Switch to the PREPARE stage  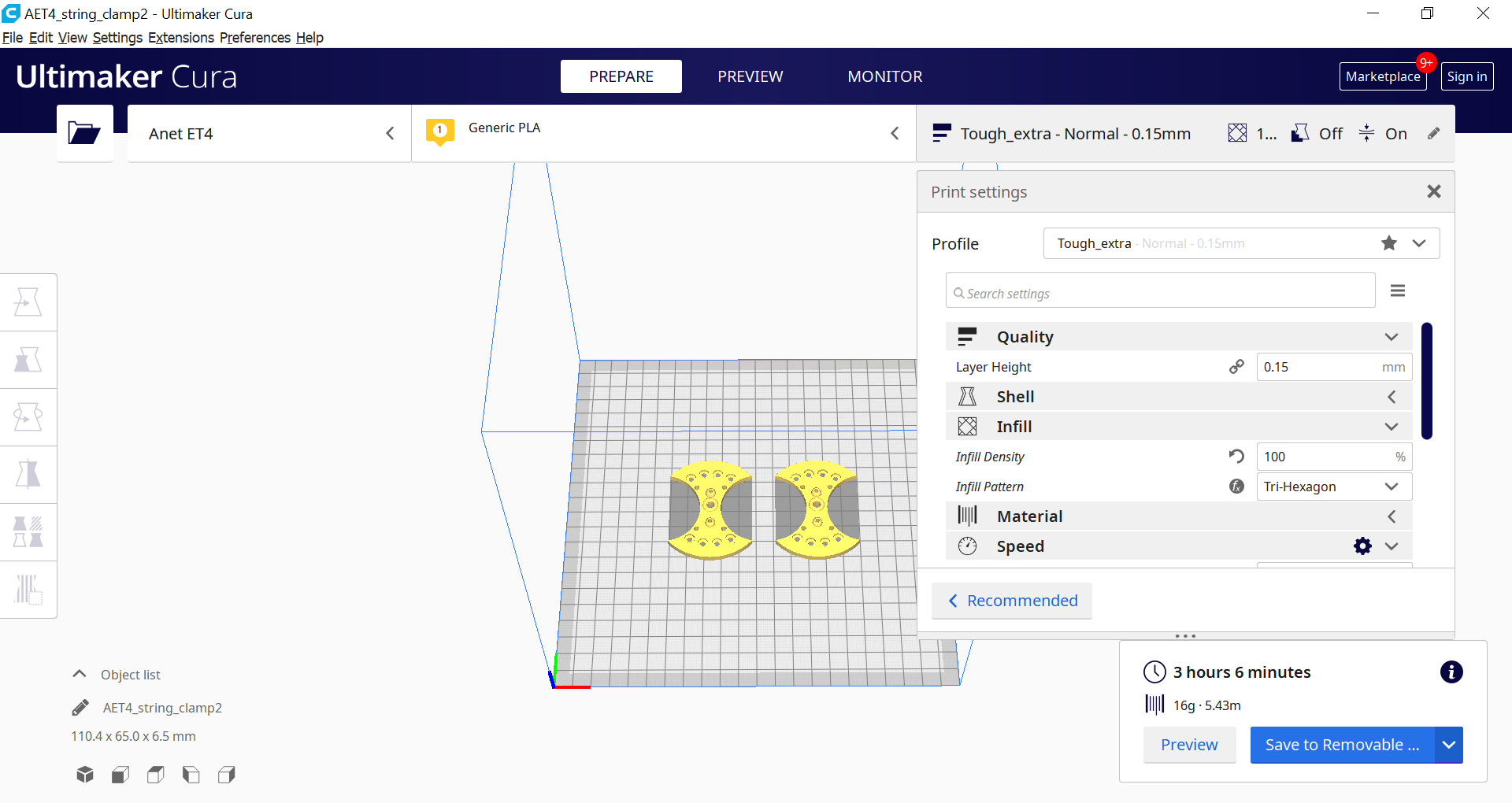621,76
